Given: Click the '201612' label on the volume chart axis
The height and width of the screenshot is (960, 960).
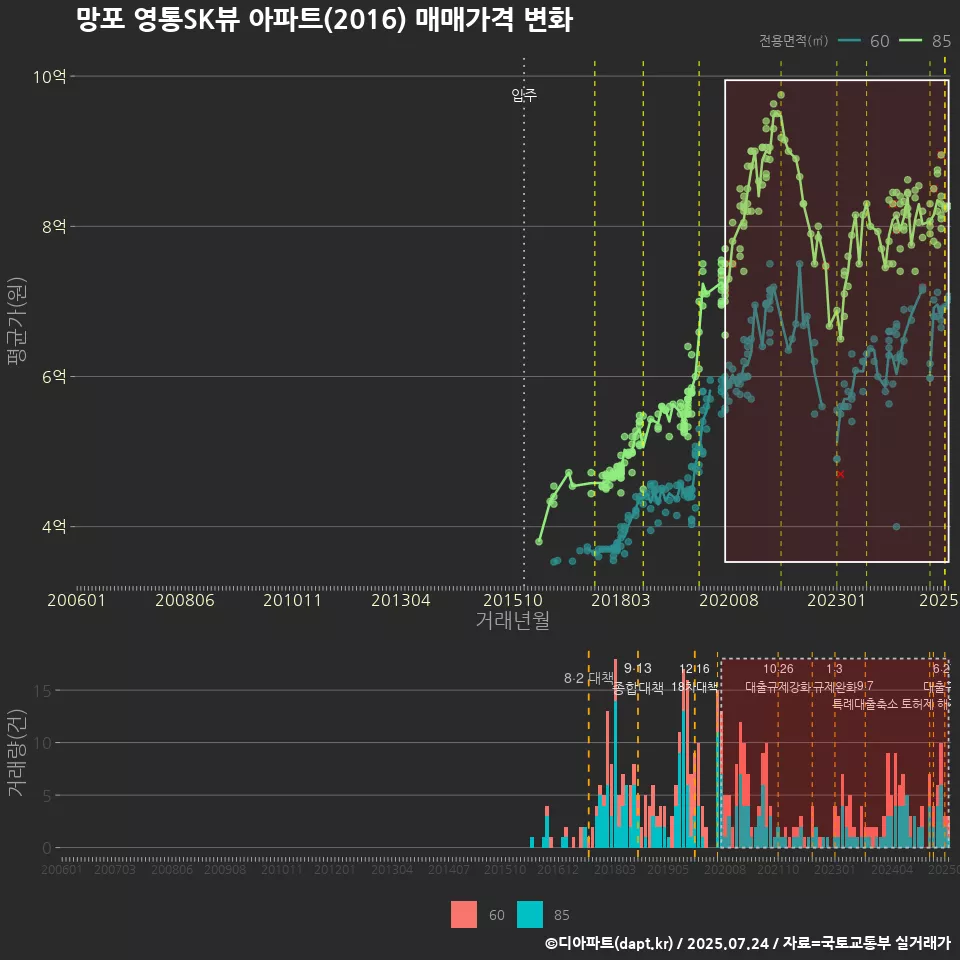Looking at the screenshot, I should [558, 869].
